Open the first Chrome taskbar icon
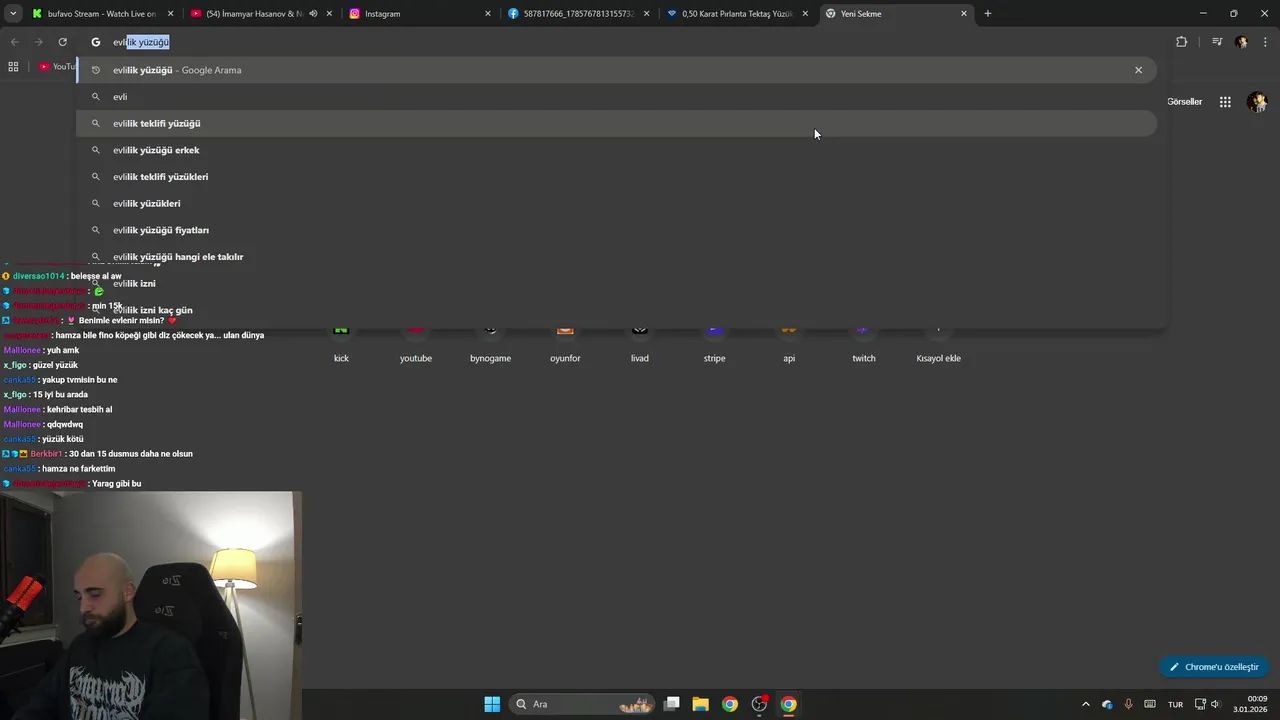The height and width of the screenshot is (720, 1280). 730,704
